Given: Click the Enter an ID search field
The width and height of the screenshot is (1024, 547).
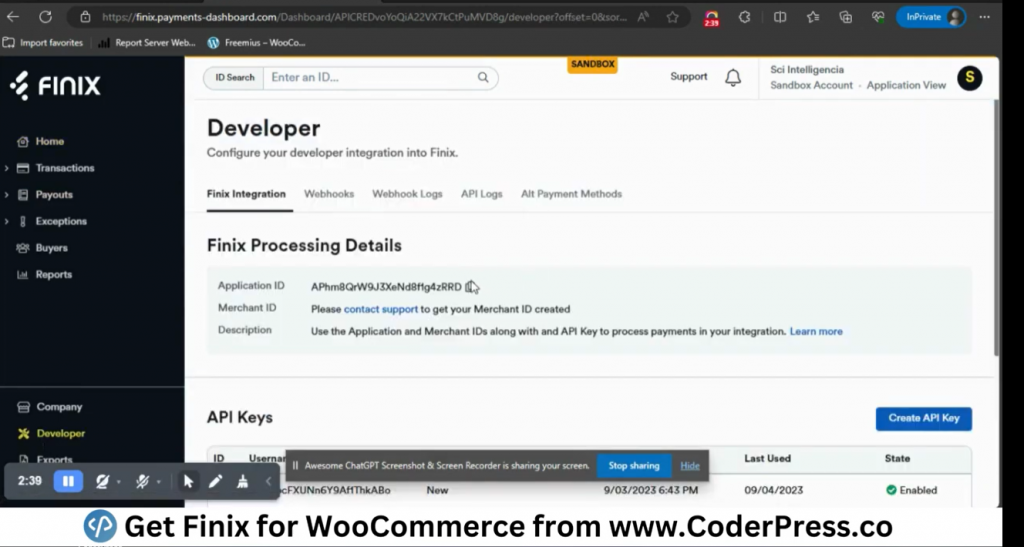Looking at the screenshot, I should point(370,78).
